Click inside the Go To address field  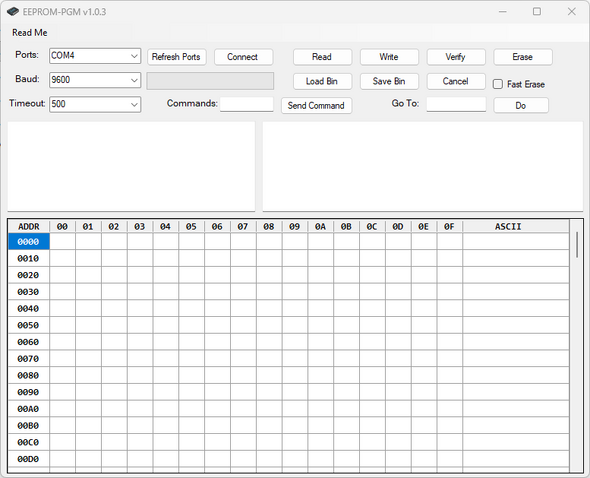click(456, 104)
